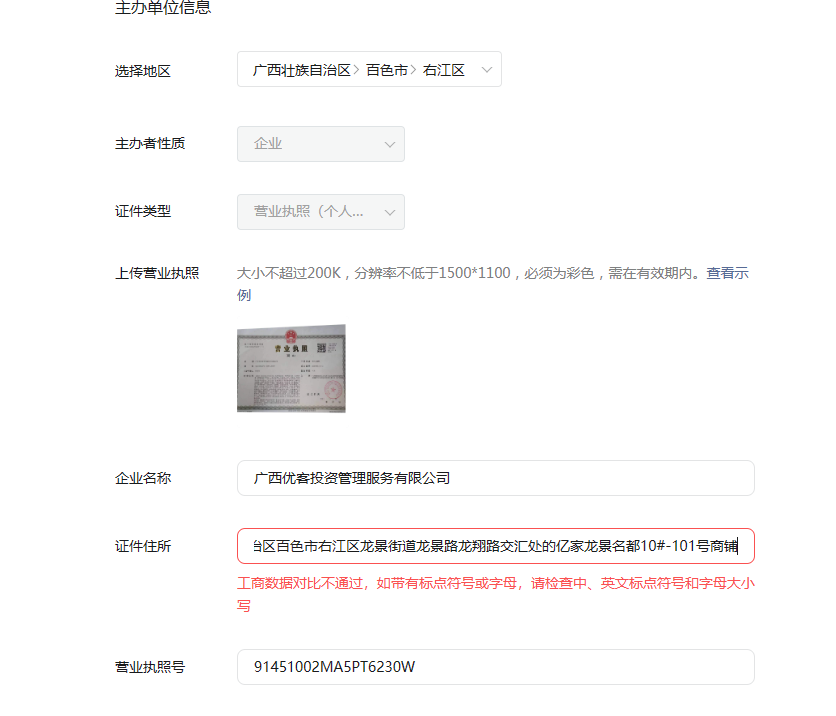Click the 主办单位信息 section heading
This screenshot has height=716, width=836.
click(163, 7)
